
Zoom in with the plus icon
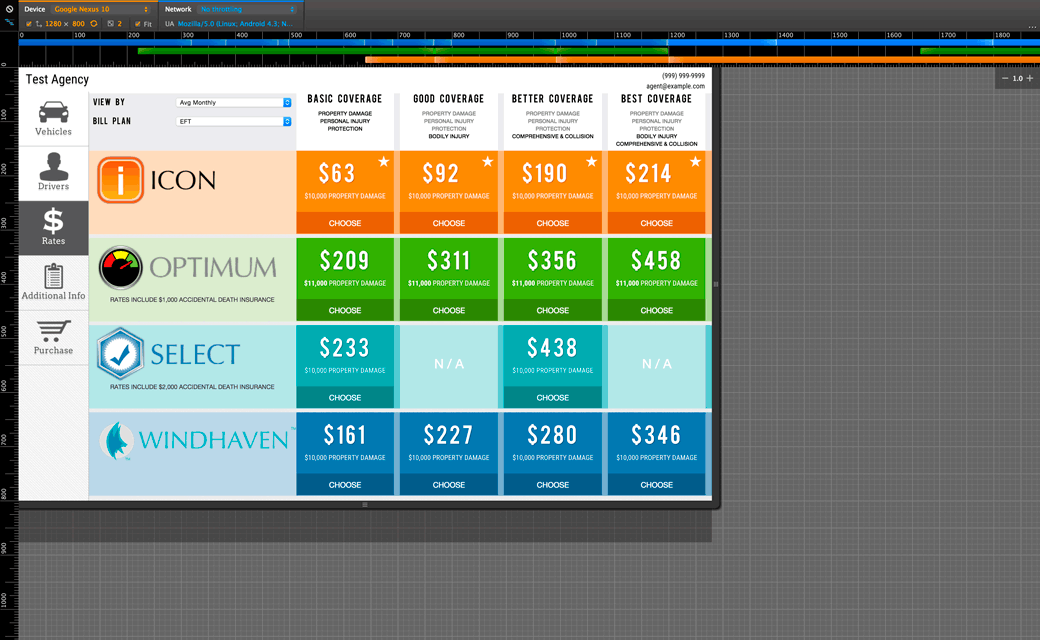[x=1030, y=78]
